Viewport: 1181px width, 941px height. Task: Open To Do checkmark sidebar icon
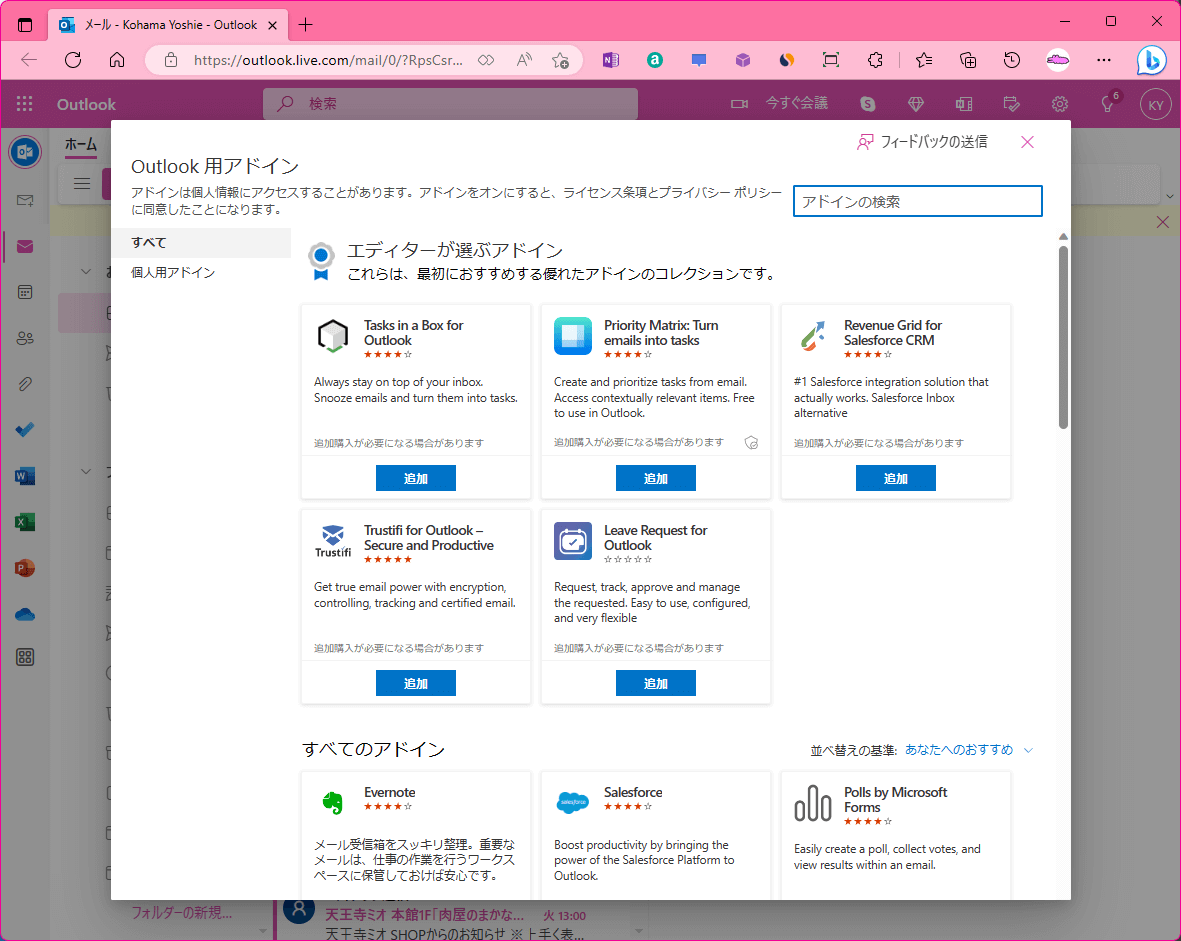[25, 430]
